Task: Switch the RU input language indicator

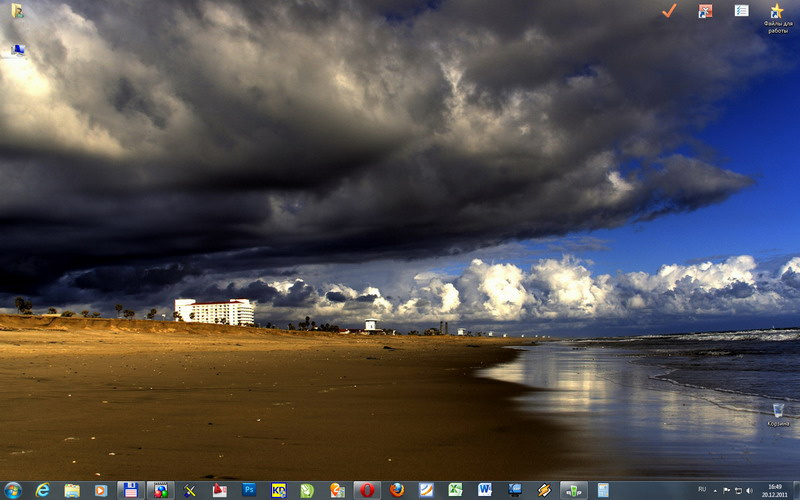Action: click(701, 490)
